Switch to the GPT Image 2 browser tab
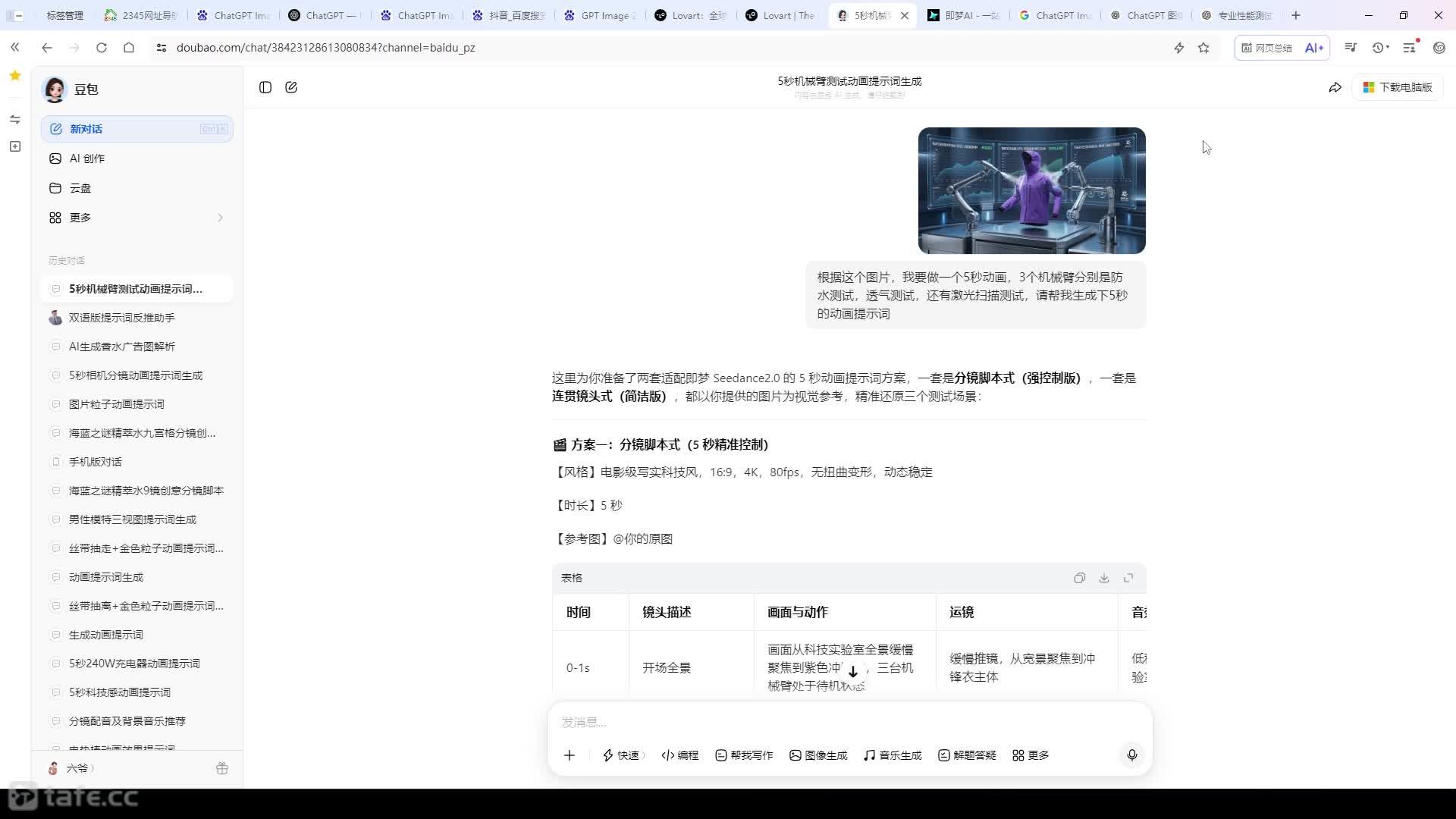 pos(599,15)
